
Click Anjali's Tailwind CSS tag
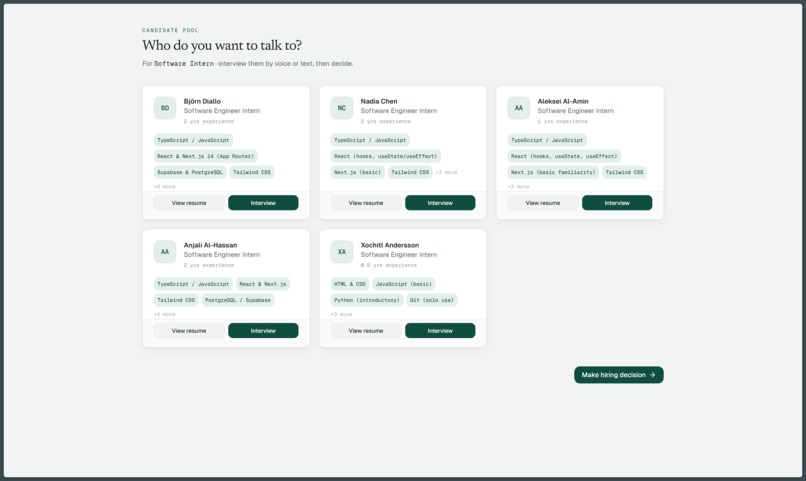click(176, 300)
